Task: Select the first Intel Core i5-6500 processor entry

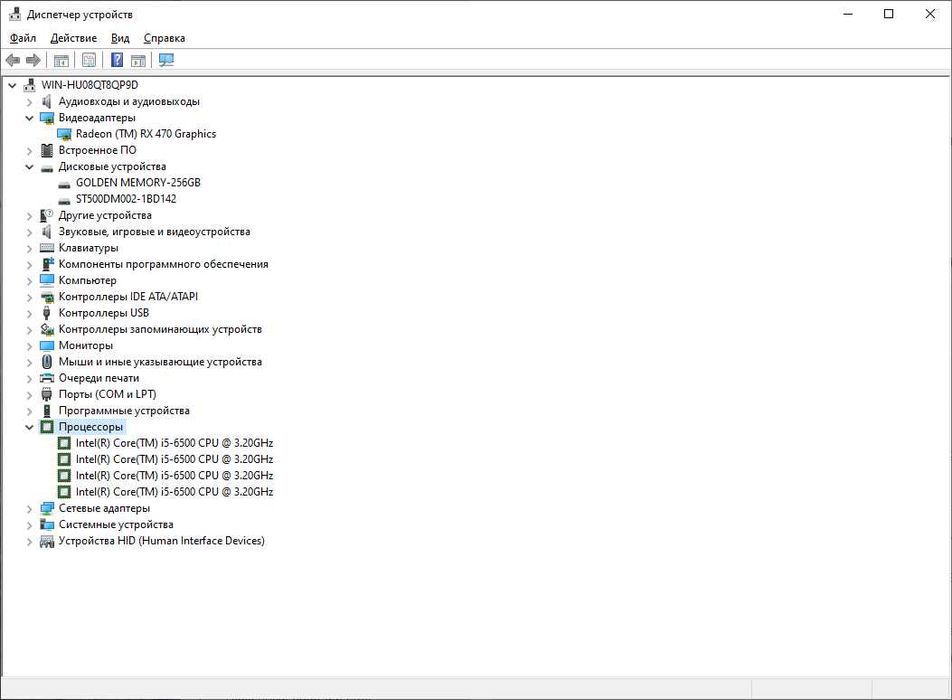Action: tap(174, 443)
